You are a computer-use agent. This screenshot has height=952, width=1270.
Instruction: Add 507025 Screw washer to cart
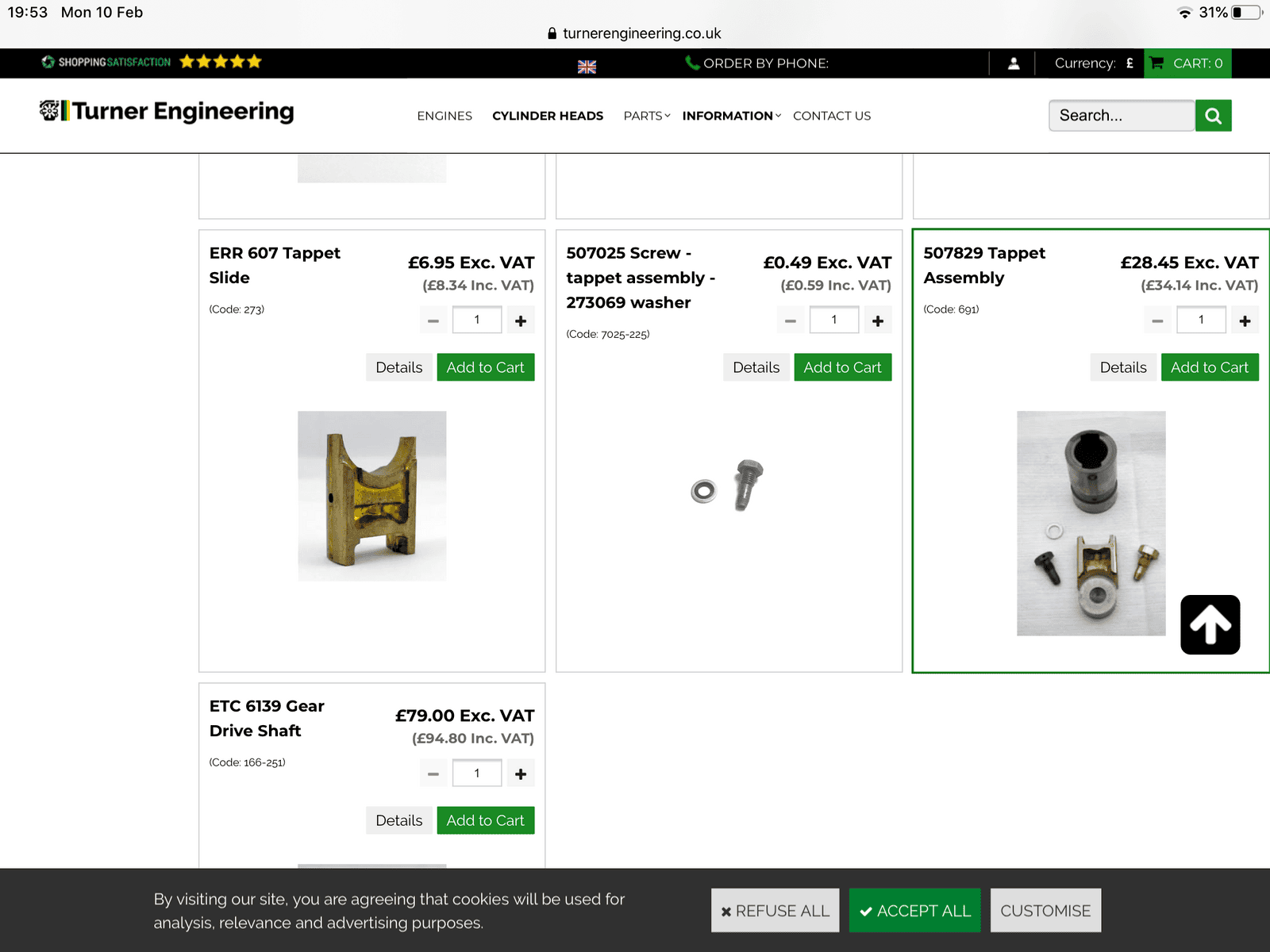[x=843, y=367]
